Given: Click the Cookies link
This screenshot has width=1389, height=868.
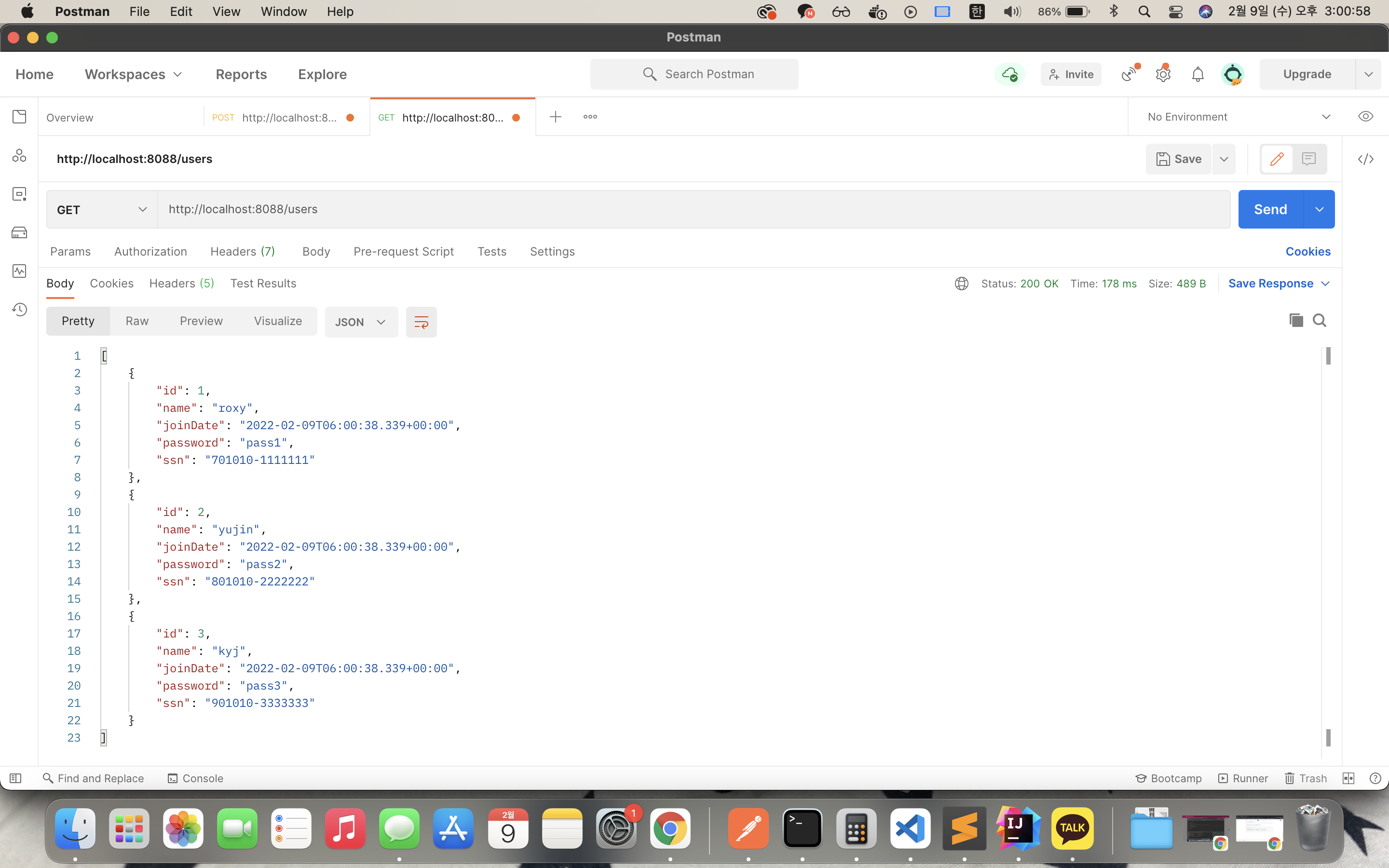Looking at the screenshot, I should pyautogui.click(x=1307, y=251).
